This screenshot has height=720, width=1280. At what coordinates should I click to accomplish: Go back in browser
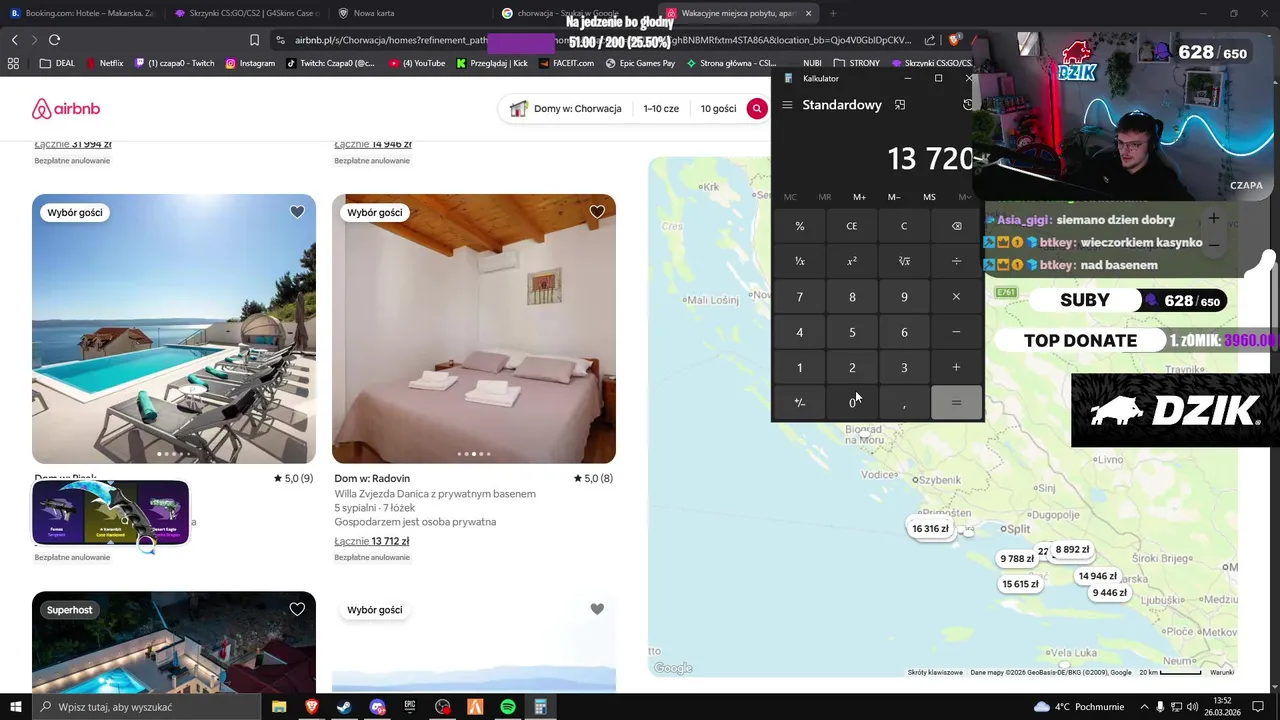pyautogui.click(x=14, y=40)
